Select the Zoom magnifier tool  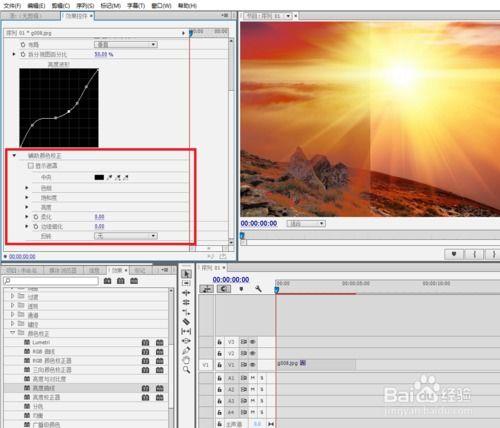[186, 369]
